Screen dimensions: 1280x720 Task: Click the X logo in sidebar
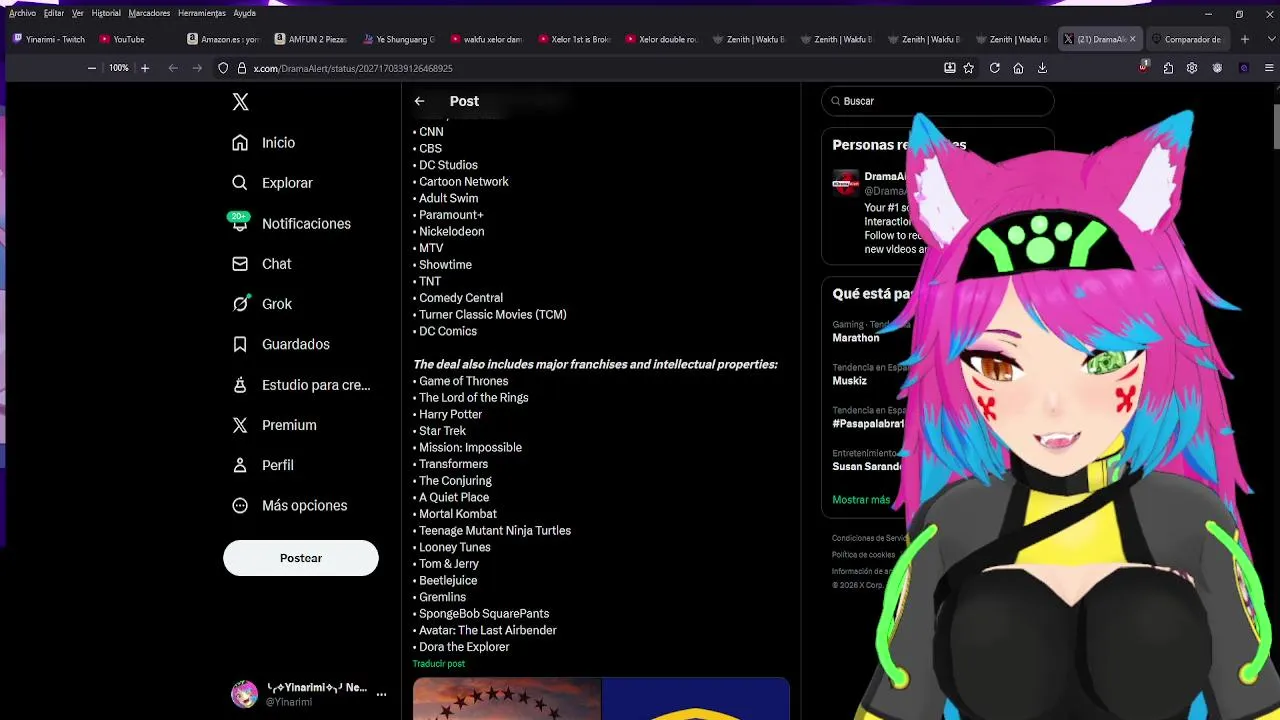tap(240, 101)
